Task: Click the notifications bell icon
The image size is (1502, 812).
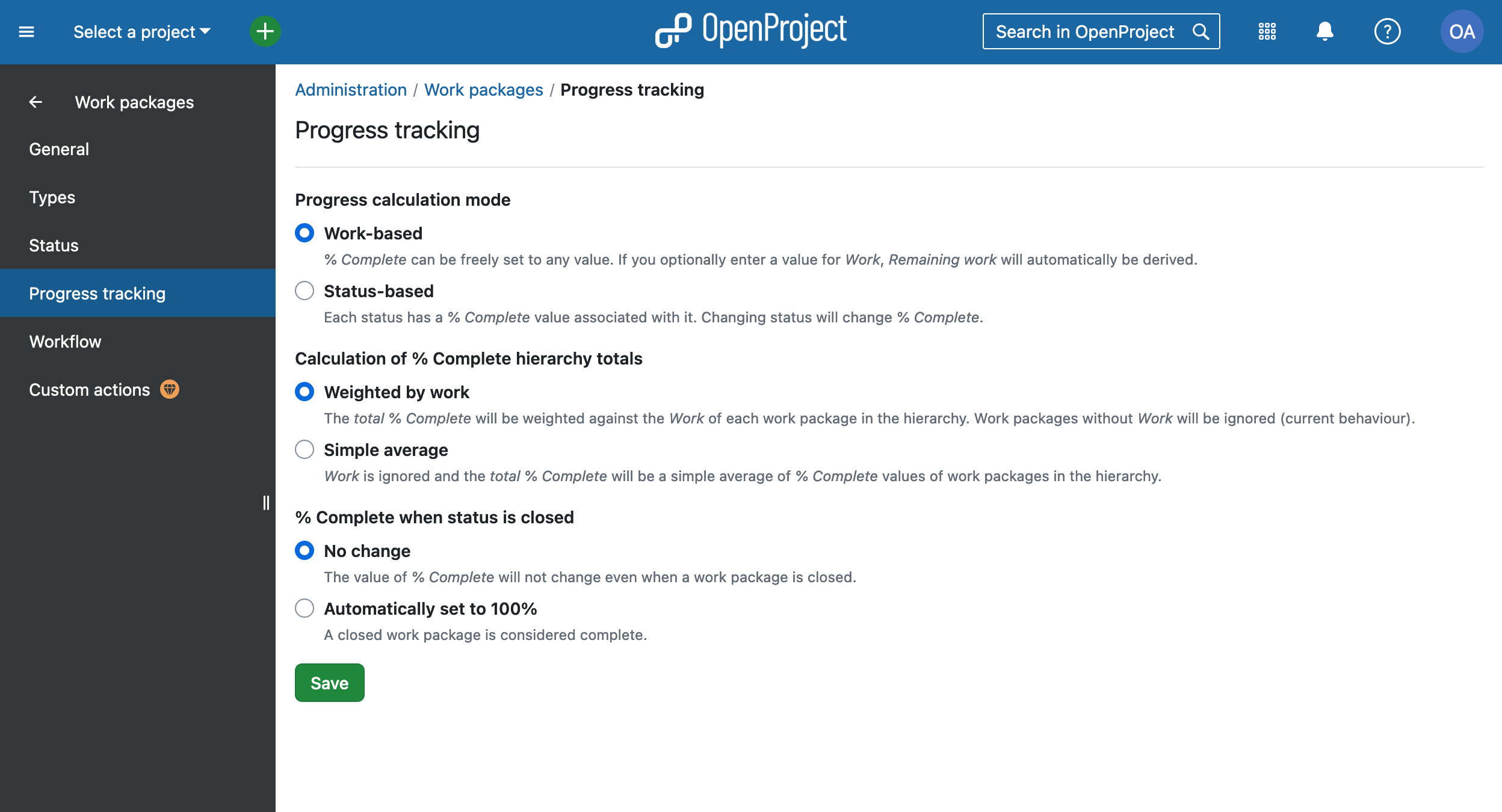Action: pyautogui.click(x=1323, y=32)
